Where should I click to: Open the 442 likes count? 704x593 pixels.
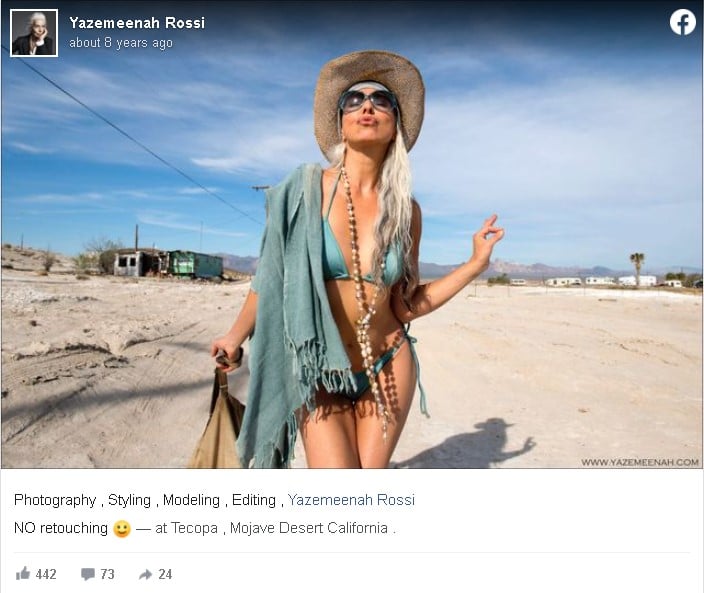tap(46, 574)
